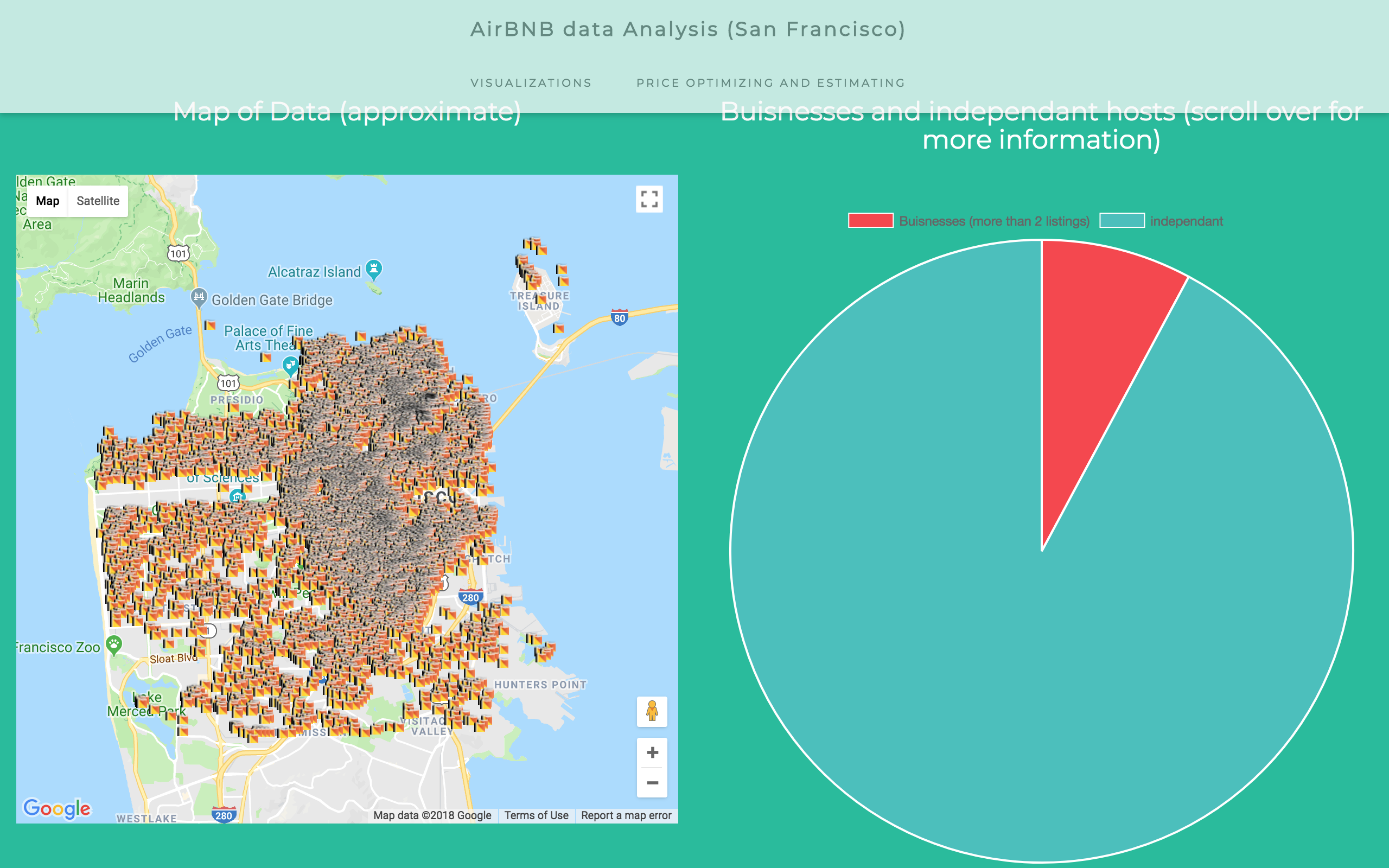Pick up the Street View pegman
Image resolution: width=1389 pixels, height=868 pixels.
(x=652, y=711)
